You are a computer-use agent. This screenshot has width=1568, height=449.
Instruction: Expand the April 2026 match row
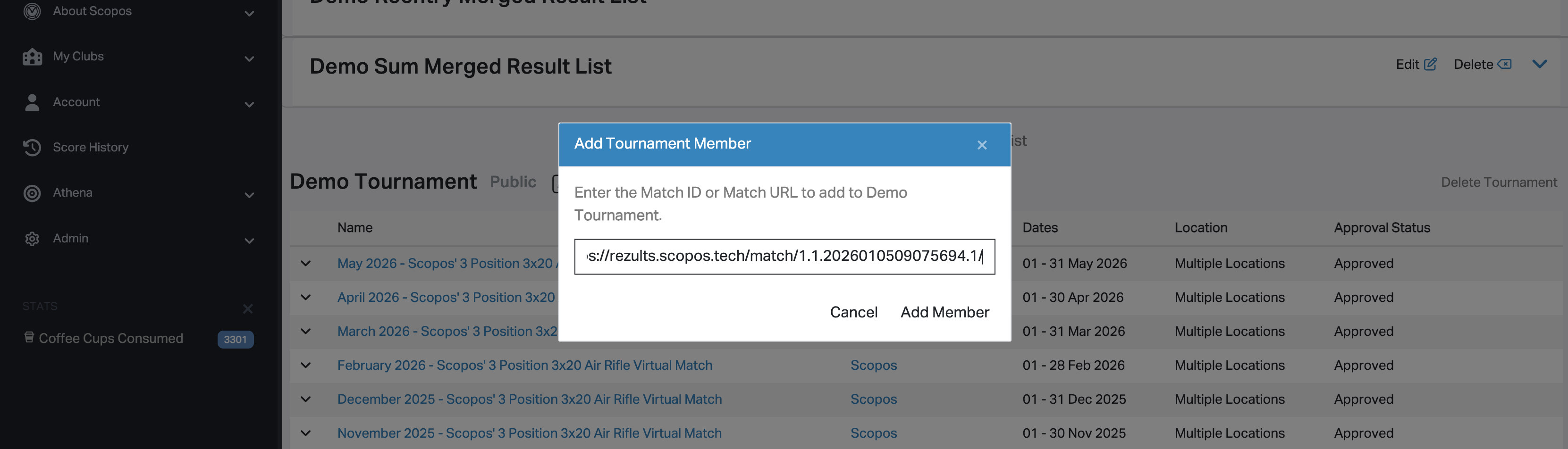pos(305,298)
